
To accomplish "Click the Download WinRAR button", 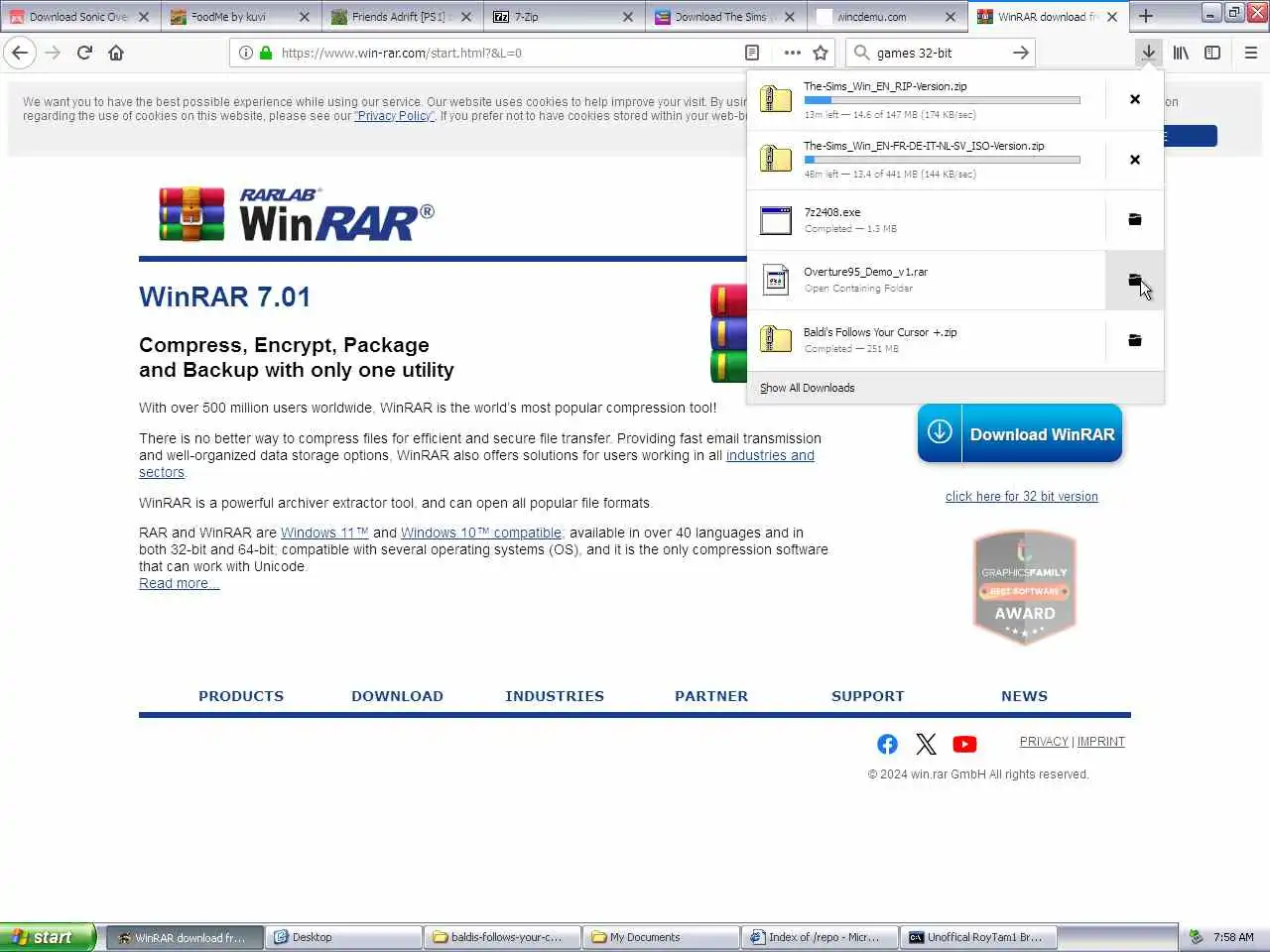I will (x=1020, y=433).
